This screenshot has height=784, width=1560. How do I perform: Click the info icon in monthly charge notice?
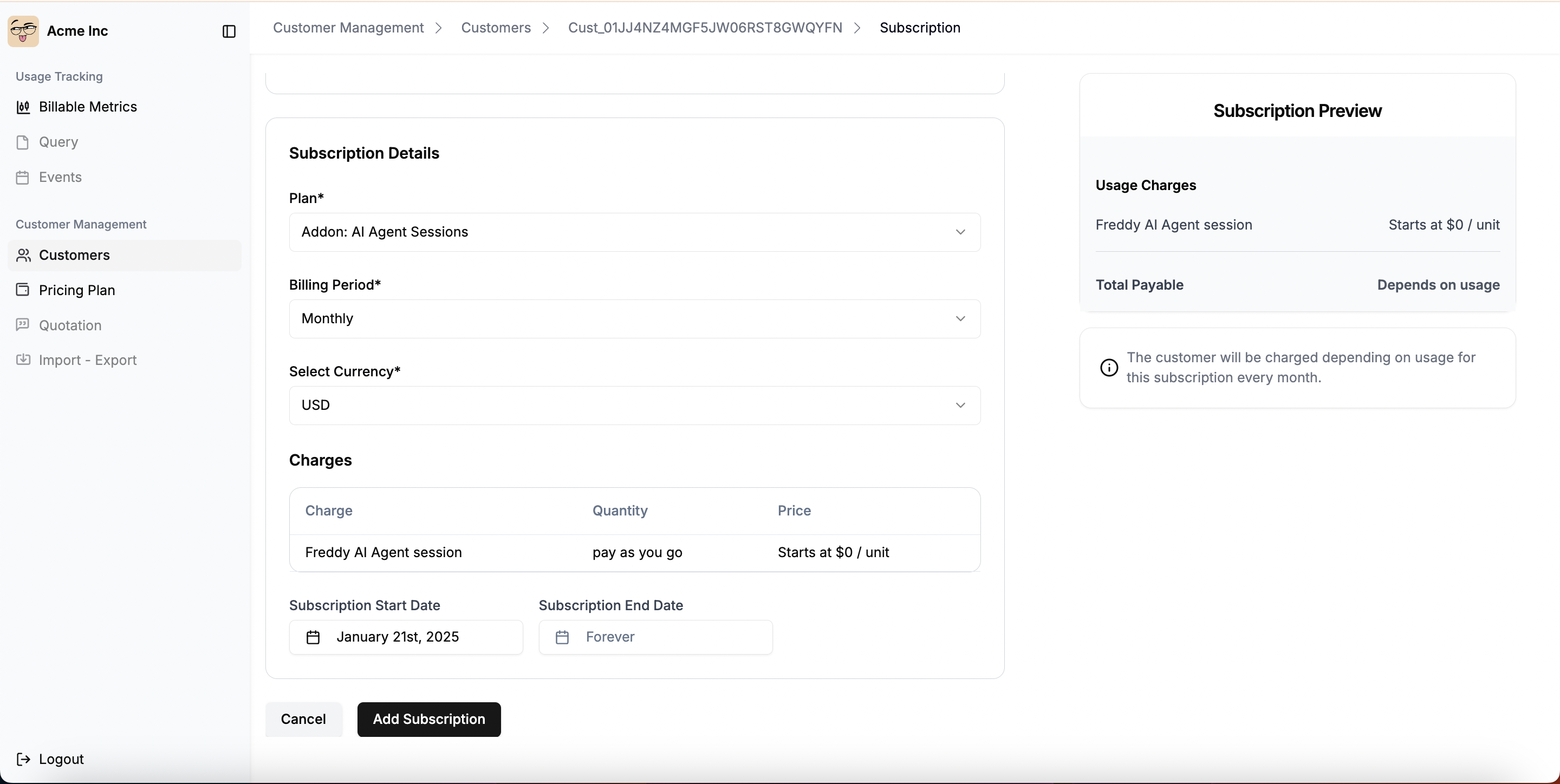(1108, 368)
